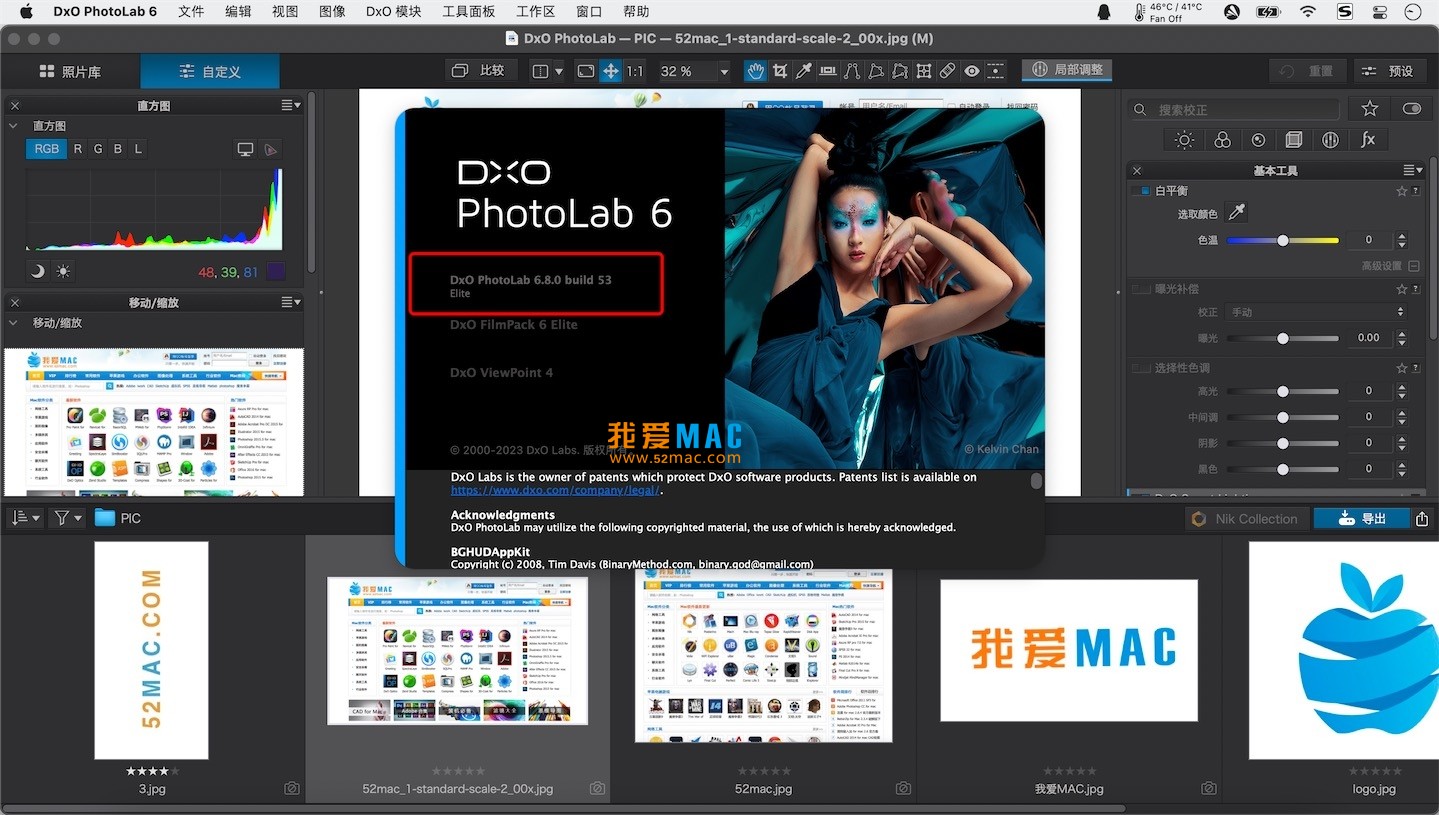Adjust the 曝光 slider handle
Viewport: 1439px width, 815px height.
tap(1283, 338)
